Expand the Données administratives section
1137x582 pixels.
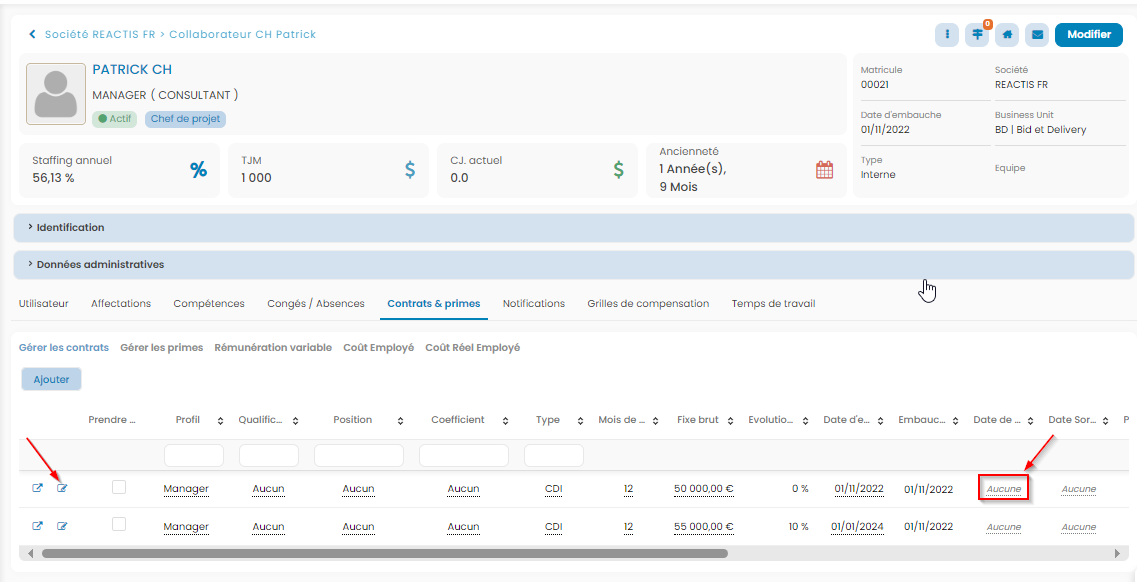point(100,265)
